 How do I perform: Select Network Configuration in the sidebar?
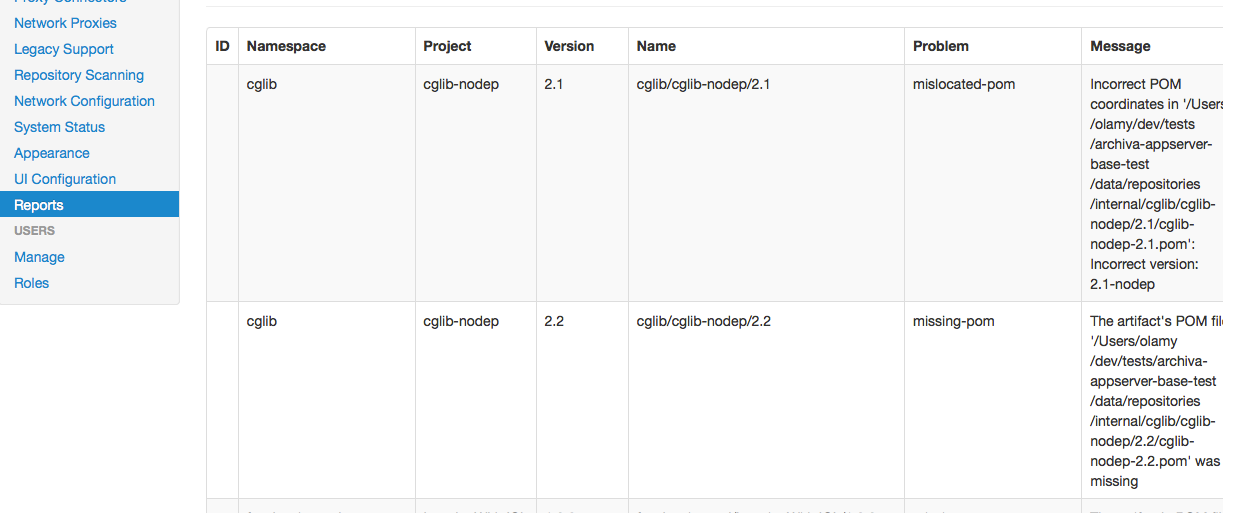coord(84,101)
